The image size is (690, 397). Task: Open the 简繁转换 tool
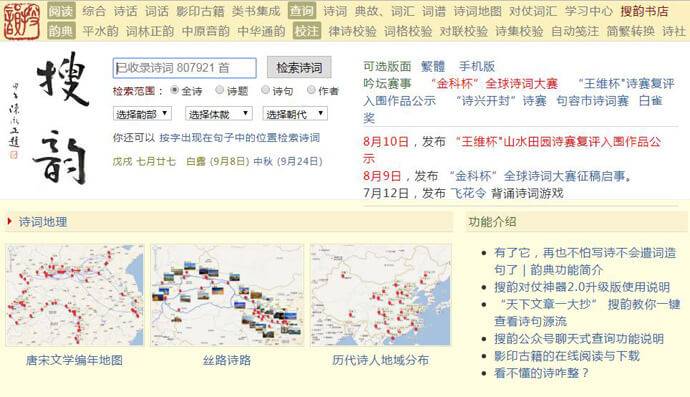(x=631, y=31)
